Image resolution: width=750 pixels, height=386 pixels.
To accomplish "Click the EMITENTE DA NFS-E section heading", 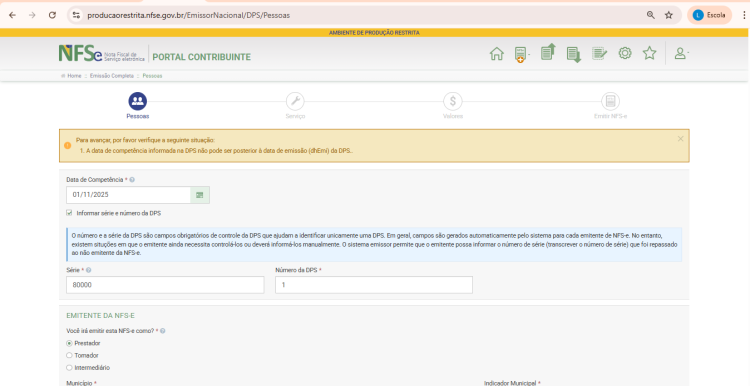I will click(x=100, y=316).
